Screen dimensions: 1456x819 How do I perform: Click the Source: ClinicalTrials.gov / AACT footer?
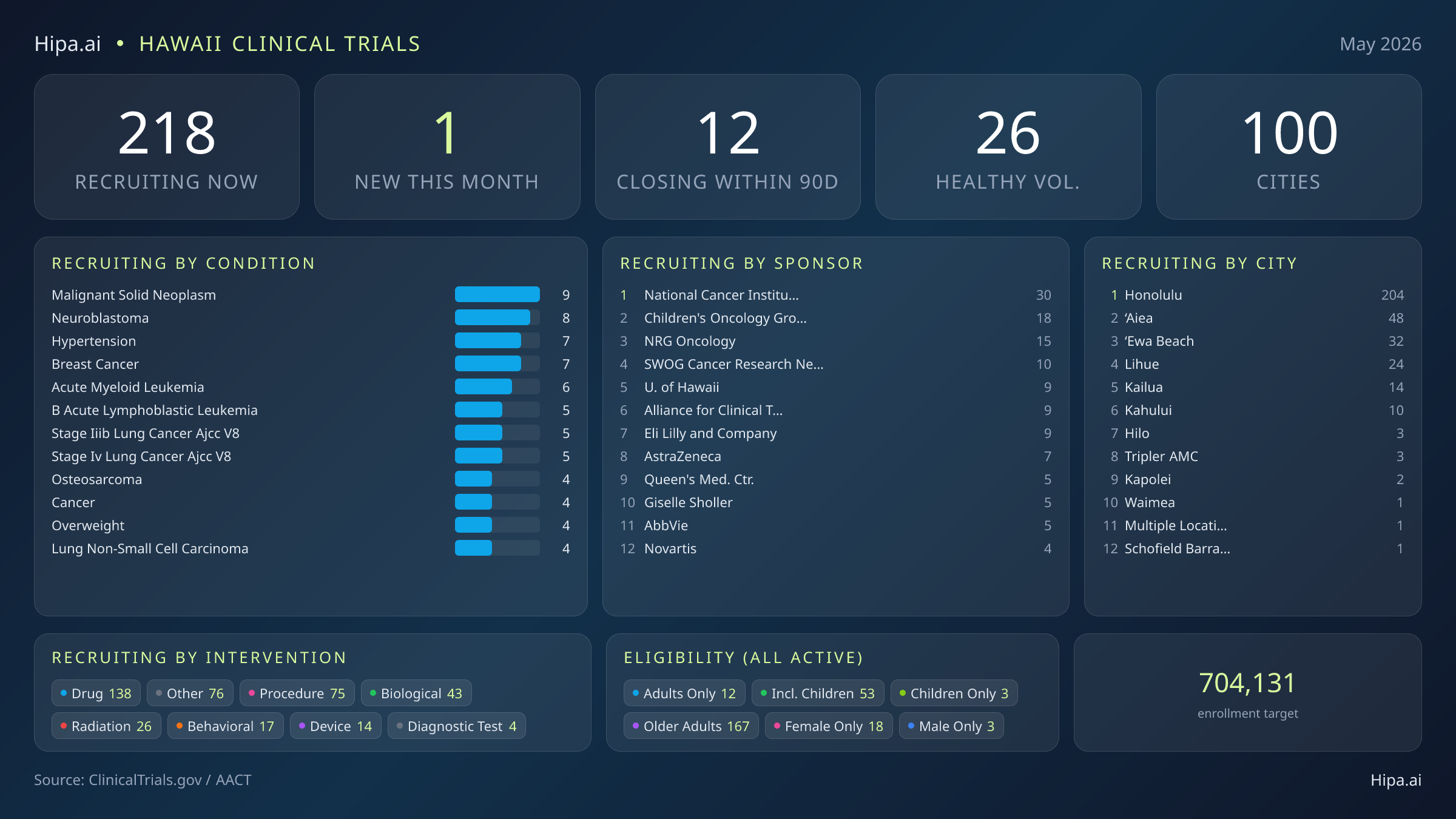(x=143, y=780)
